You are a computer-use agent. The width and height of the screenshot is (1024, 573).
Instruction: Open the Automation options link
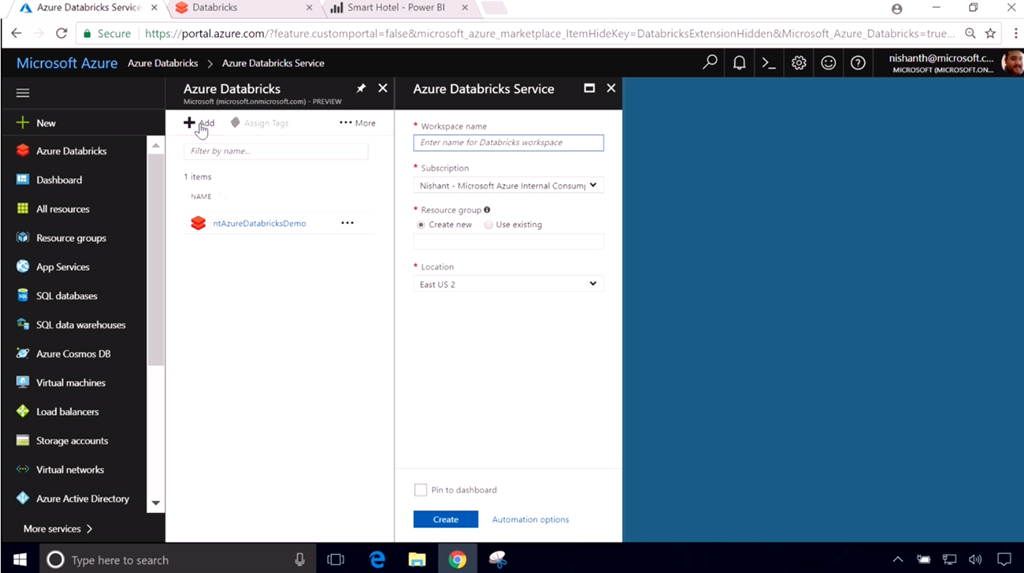coord(530,520)
